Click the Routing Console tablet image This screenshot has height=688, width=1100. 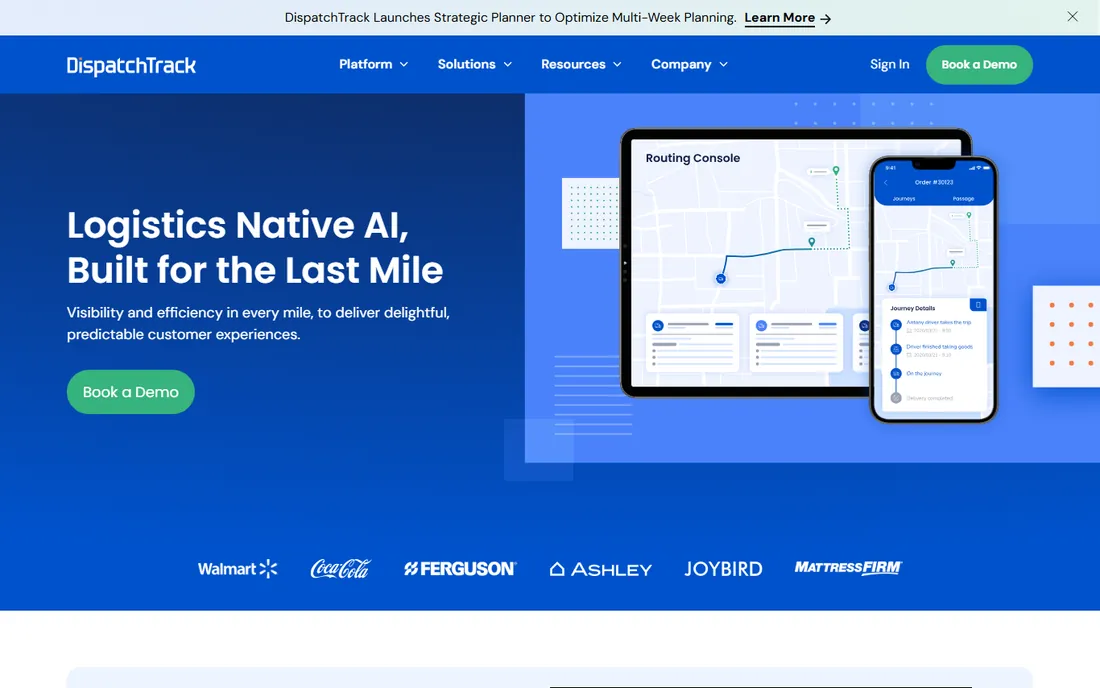click(745, 263)
